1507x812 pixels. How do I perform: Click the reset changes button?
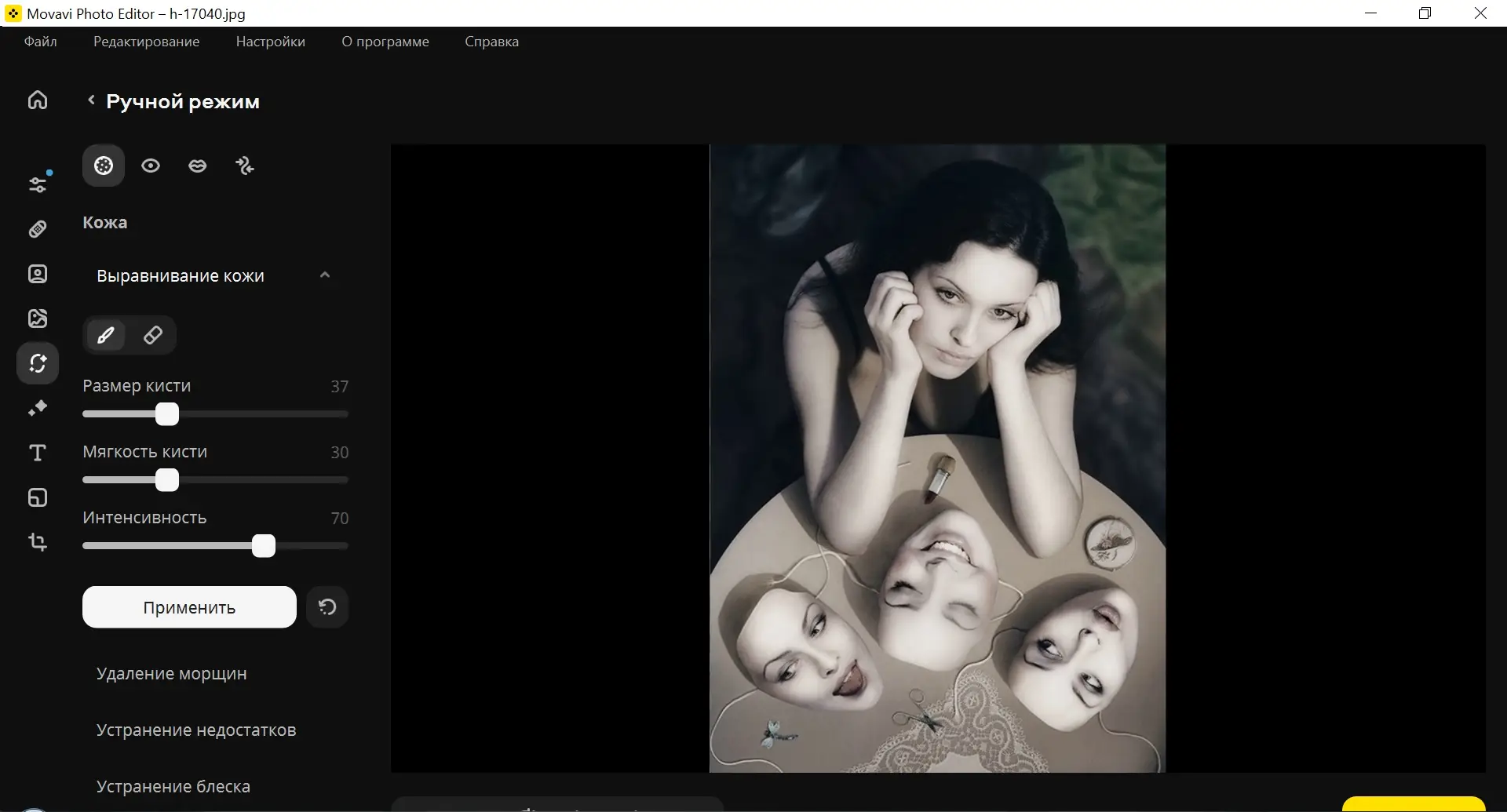pyautogui.click(x=327, y=607)
